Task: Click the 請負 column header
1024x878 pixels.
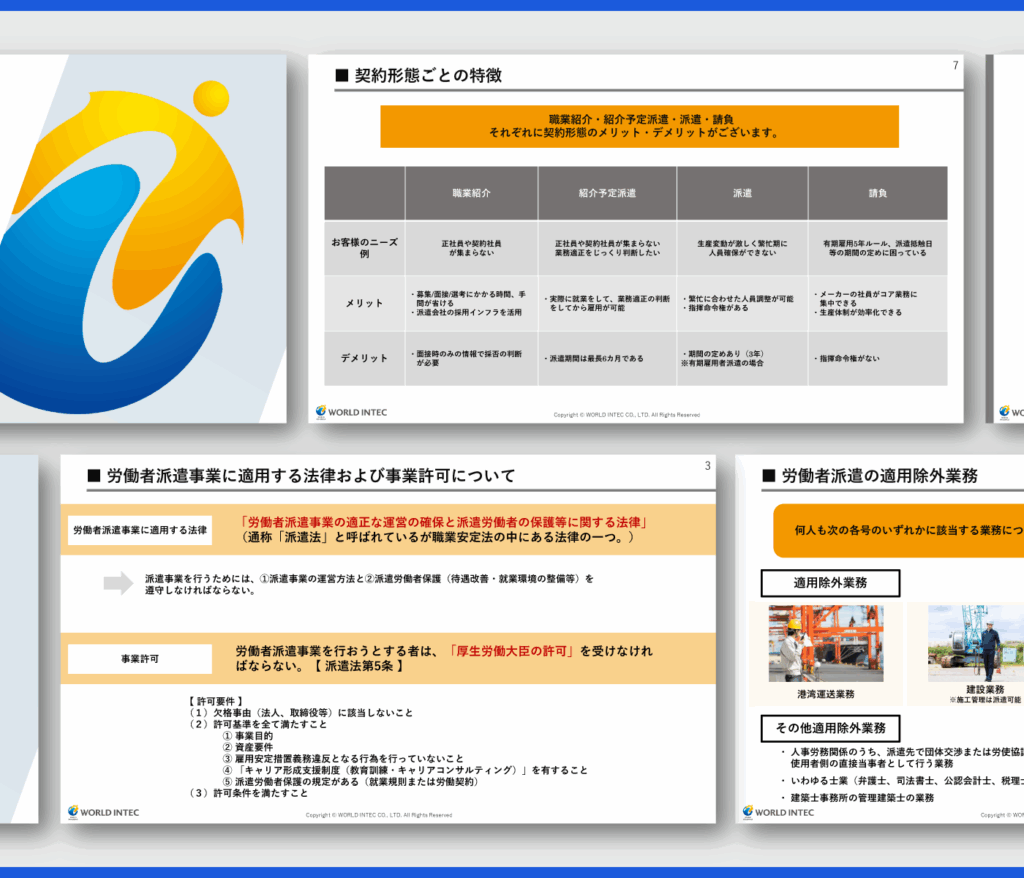Action: tap(878, 193)
